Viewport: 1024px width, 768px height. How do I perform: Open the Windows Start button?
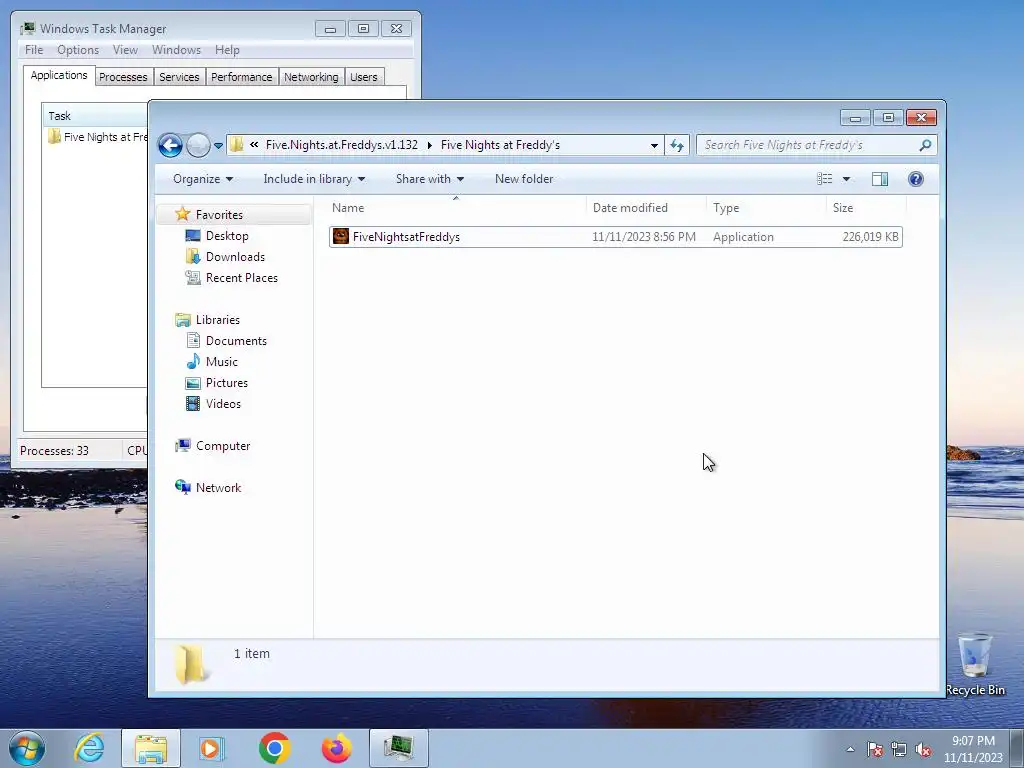tap(27, 748)
